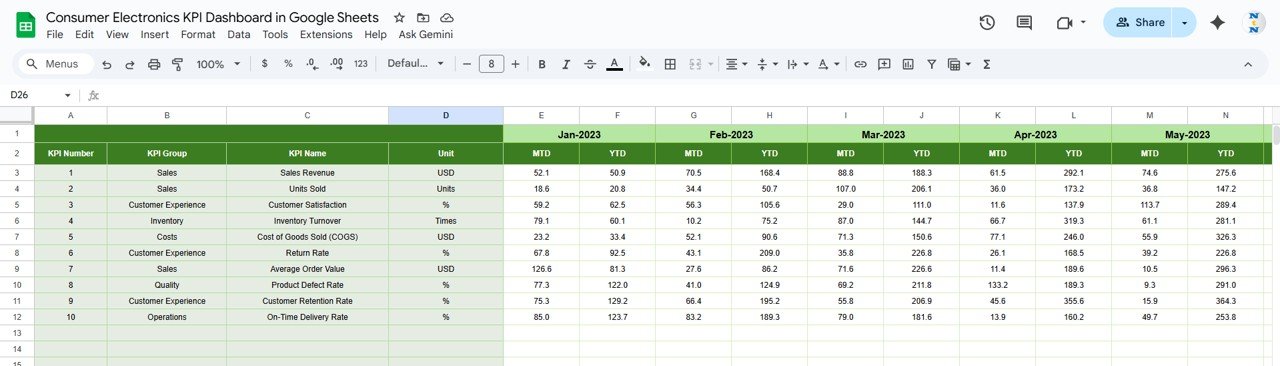Insert a link

pyautogui.click(x=859, y=64)
